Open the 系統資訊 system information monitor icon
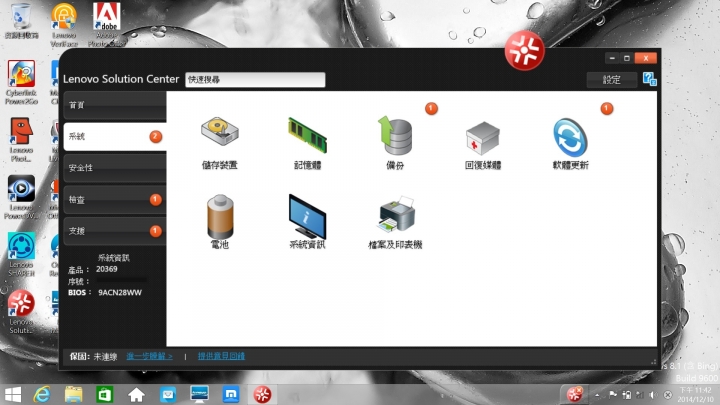 click(307, 216)
